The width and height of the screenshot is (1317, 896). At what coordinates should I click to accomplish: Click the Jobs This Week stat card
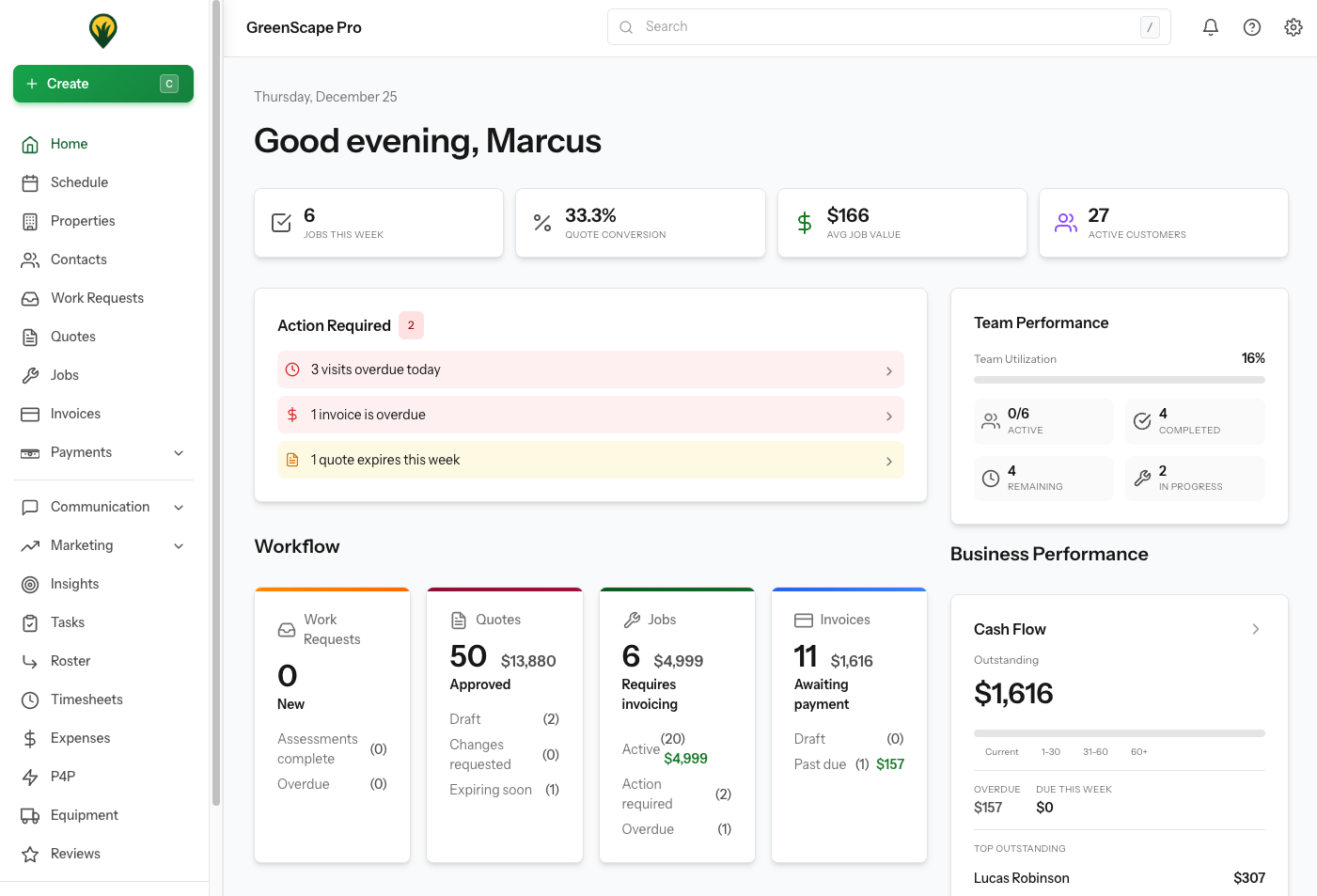pyautogui.click(x=379, y=223)
